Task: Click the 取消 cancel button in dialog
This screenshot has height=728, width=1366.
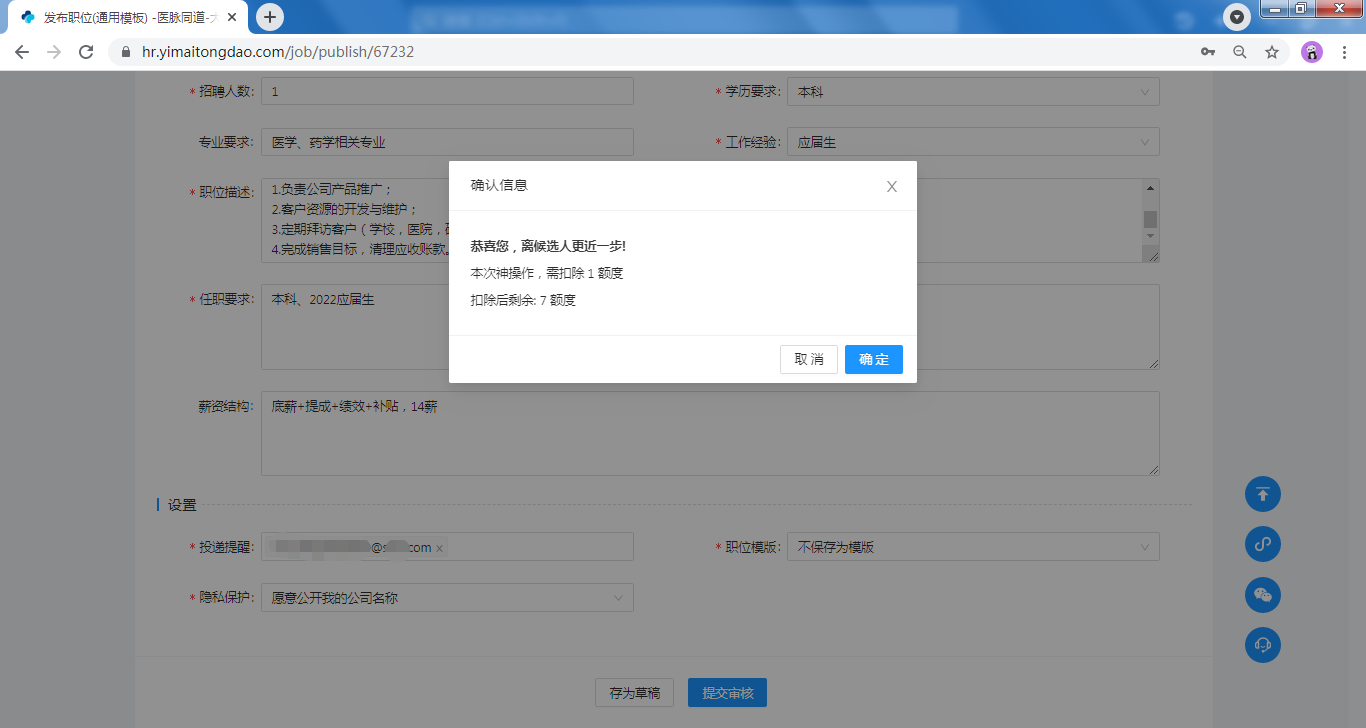Action: pyautogui.click(x=808, y=360)
